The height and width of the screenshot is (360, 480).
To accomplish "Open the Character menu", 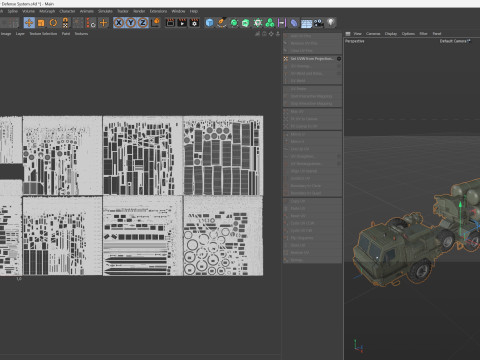I will click(x=67, y=11).
